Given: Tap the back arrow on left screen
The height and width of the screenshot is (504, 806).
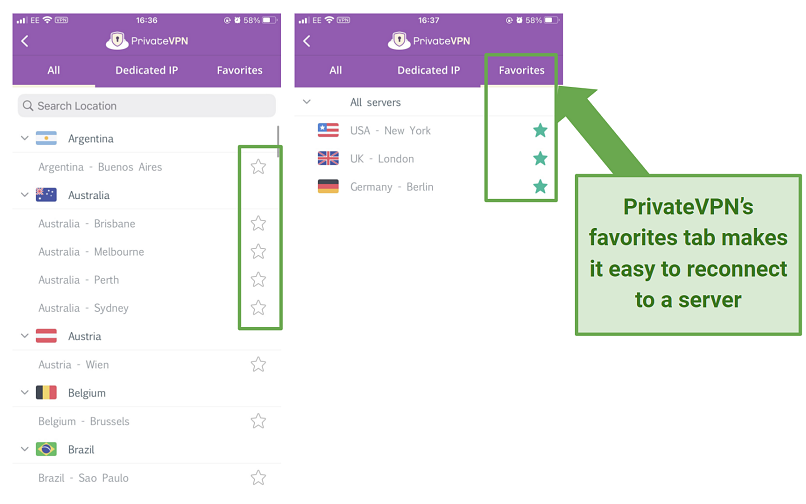Looking at the screenshot, I should [25, 41].
